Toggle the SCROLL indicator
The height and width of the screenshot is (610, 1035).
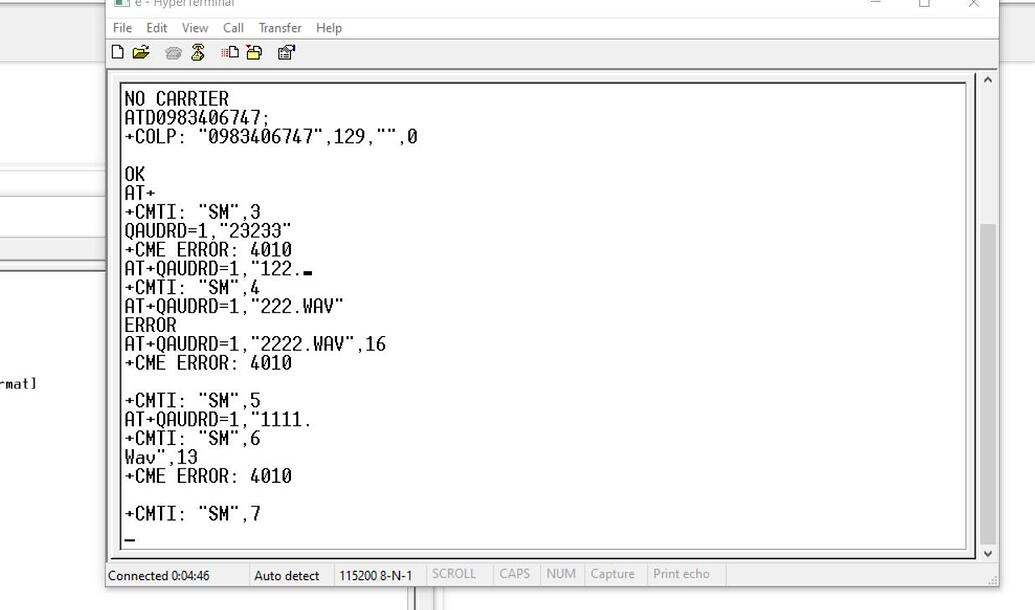click(455, 573)
